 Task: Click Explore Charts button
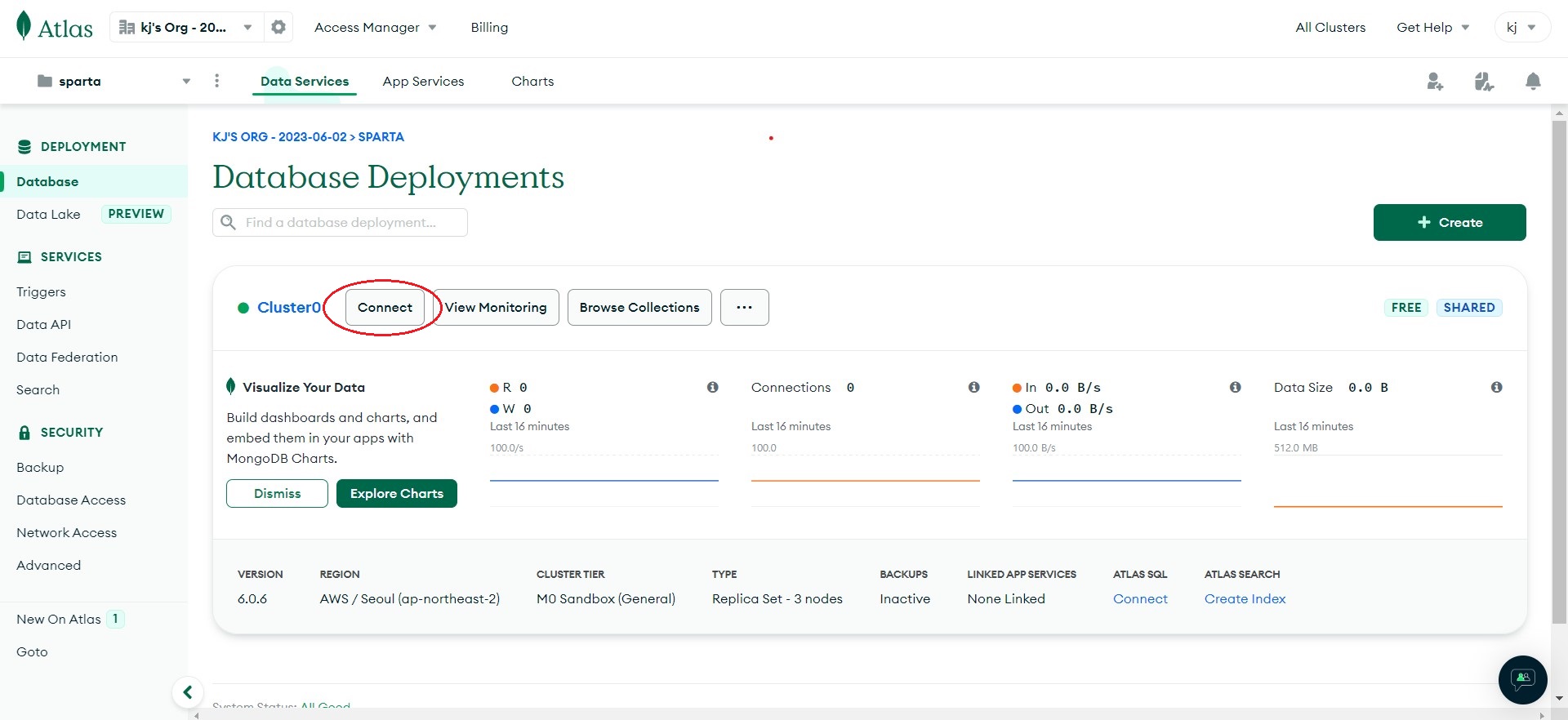(397, 493)
